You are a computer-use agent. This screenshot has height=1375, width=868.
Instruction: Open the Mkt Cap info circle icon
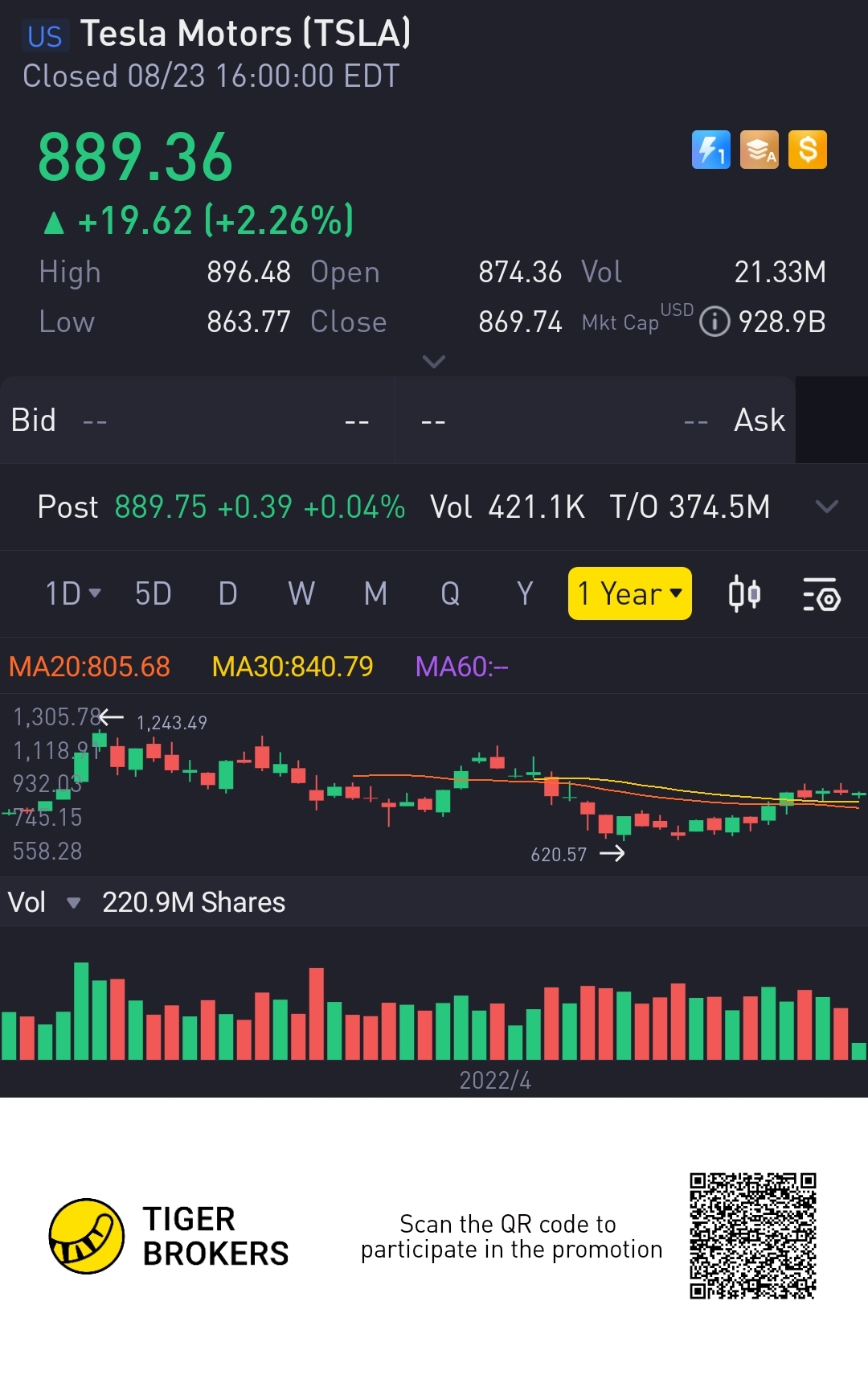714,322
